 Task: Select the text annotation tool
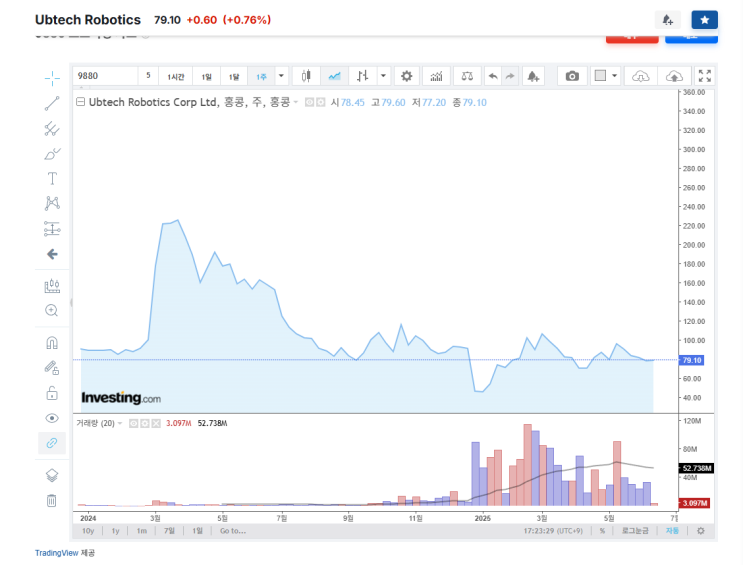pyautogui.click(x=52, y=179)
